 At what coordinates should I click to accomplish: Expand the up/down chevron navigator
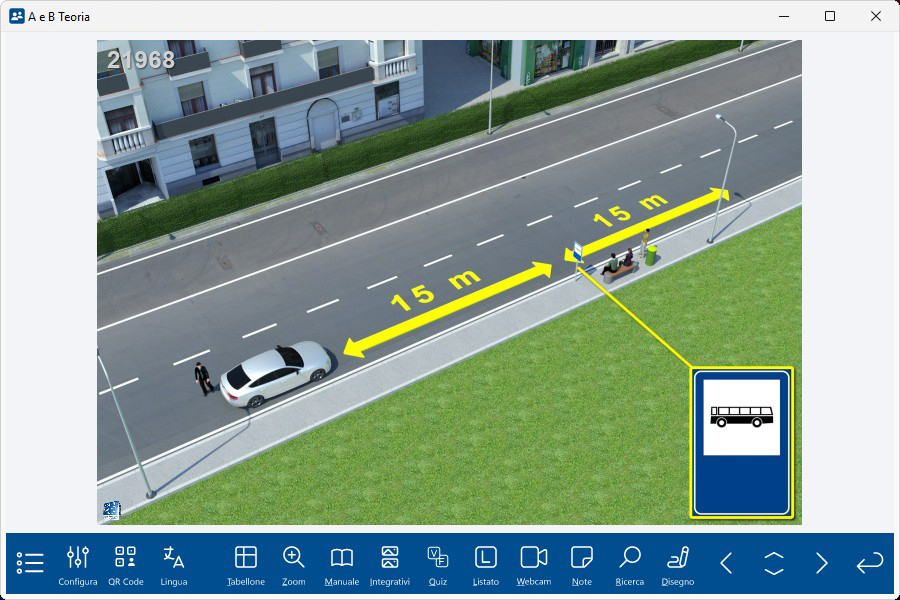click(774, 563)
